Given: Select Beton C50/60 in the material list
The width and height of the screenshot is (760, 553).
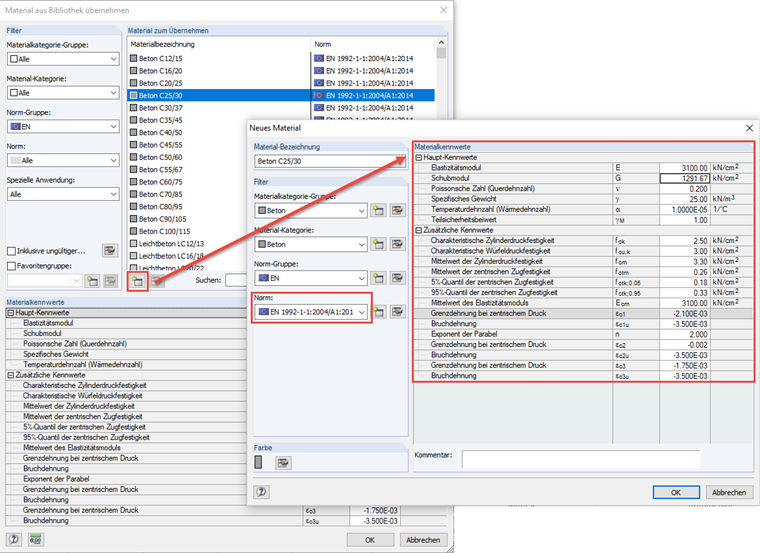Looking at the screenshot, I should [189, 157].
